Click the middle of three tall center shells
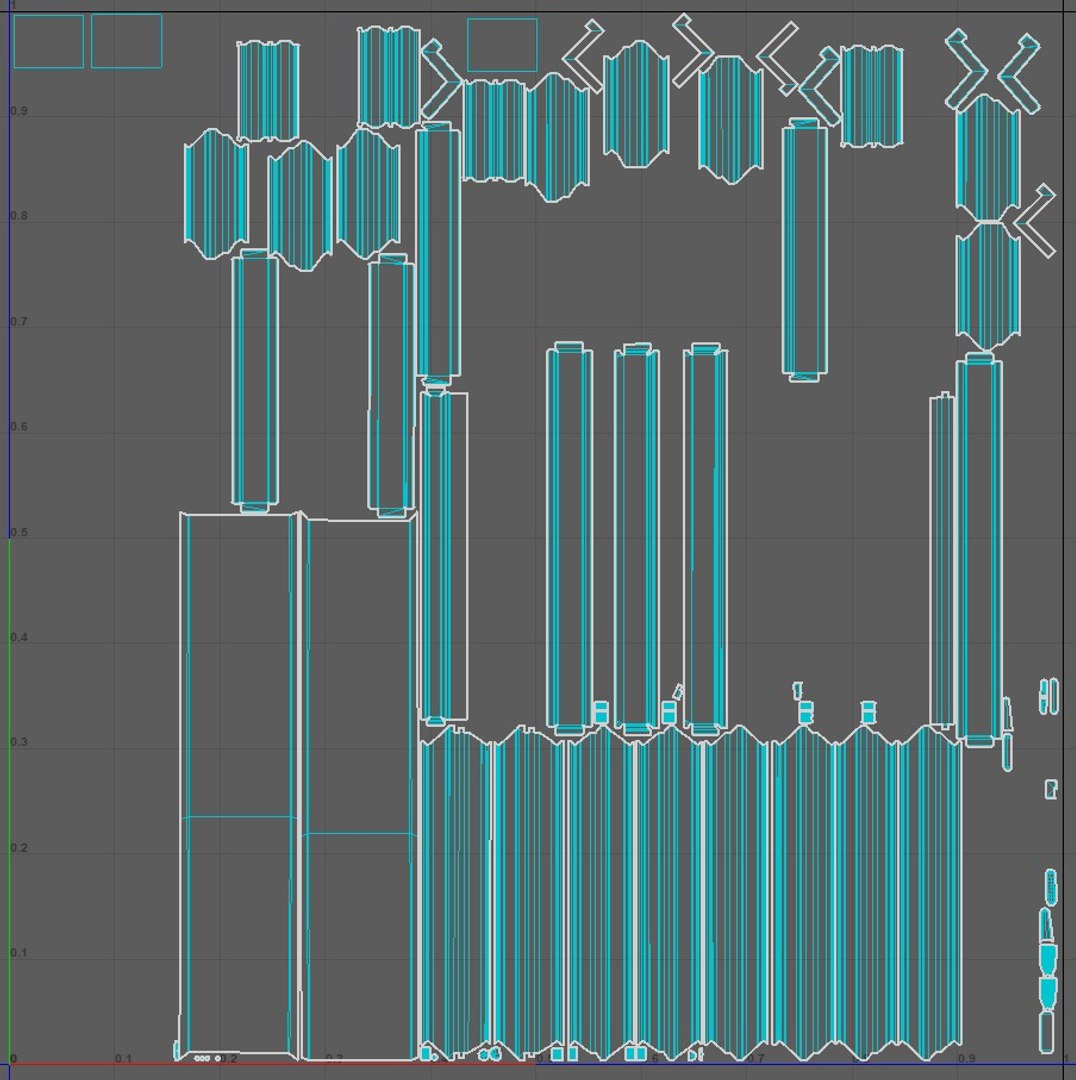The height and width of the screenshot is (1080, 1076). click(x=636, y=539)
